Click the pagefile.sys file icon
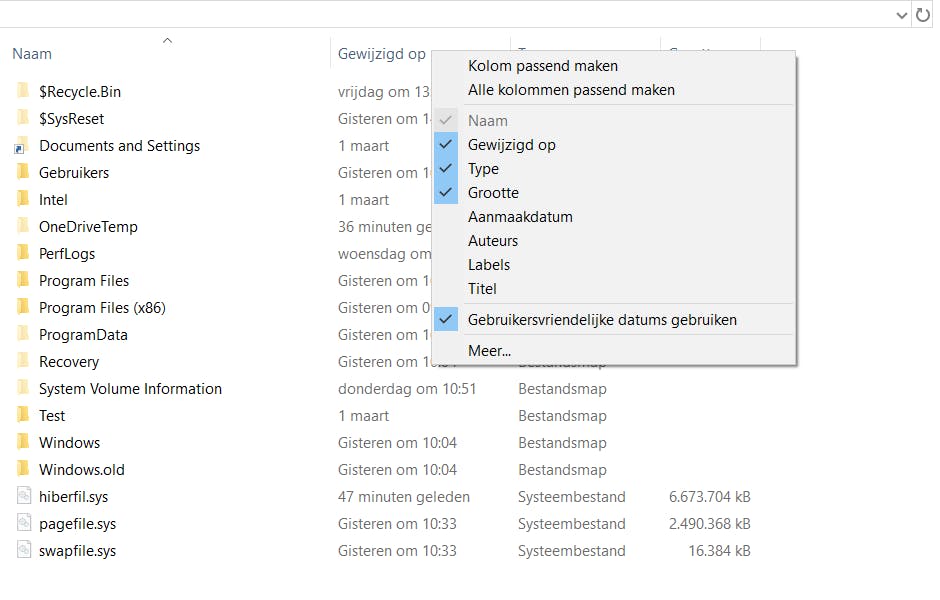 pyautogui.click(x=23, y=523)
